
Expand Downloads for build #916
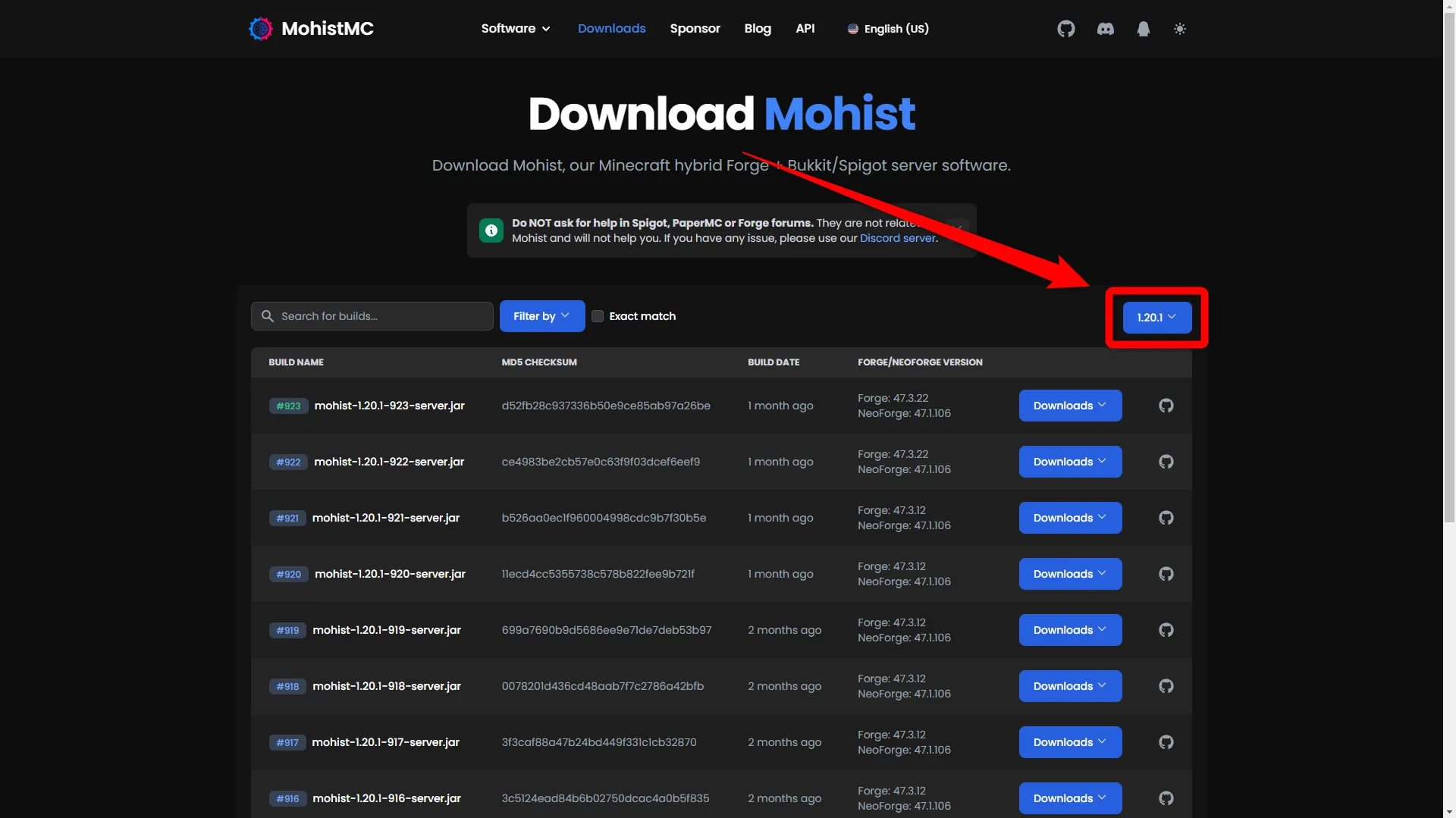coord(1070,798)
